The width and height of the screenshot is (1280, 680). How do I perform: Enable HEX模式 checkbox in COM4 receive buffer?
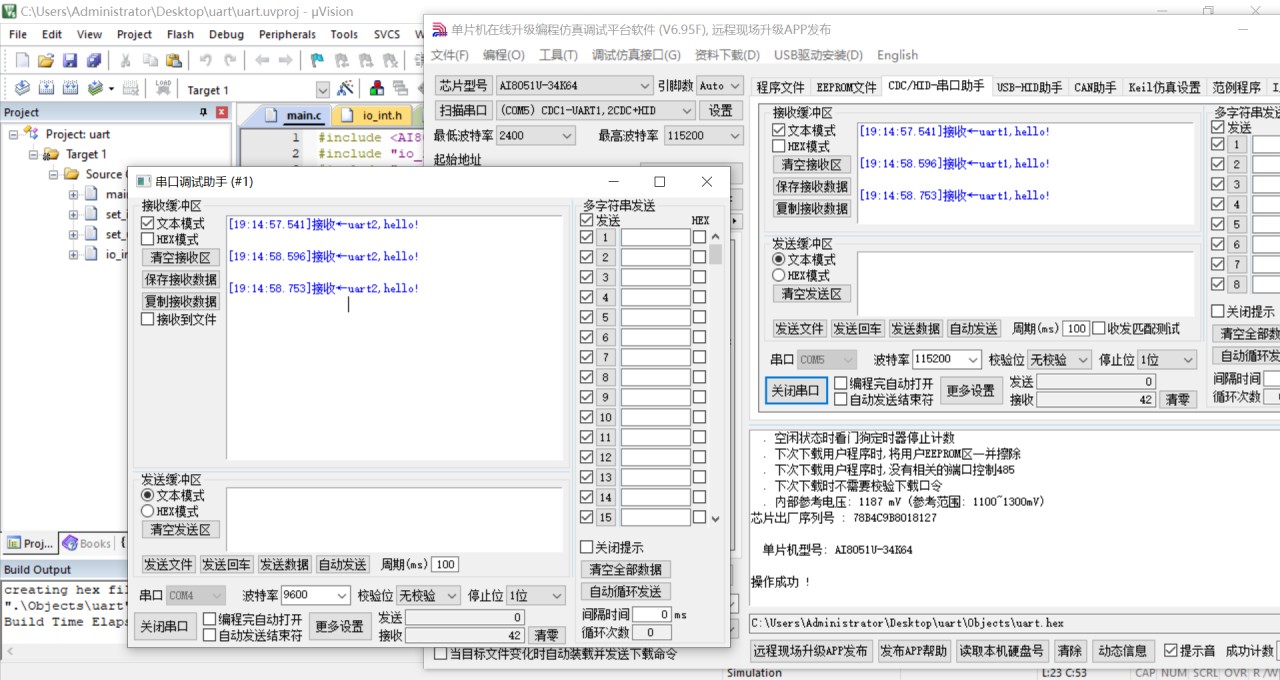148,240
